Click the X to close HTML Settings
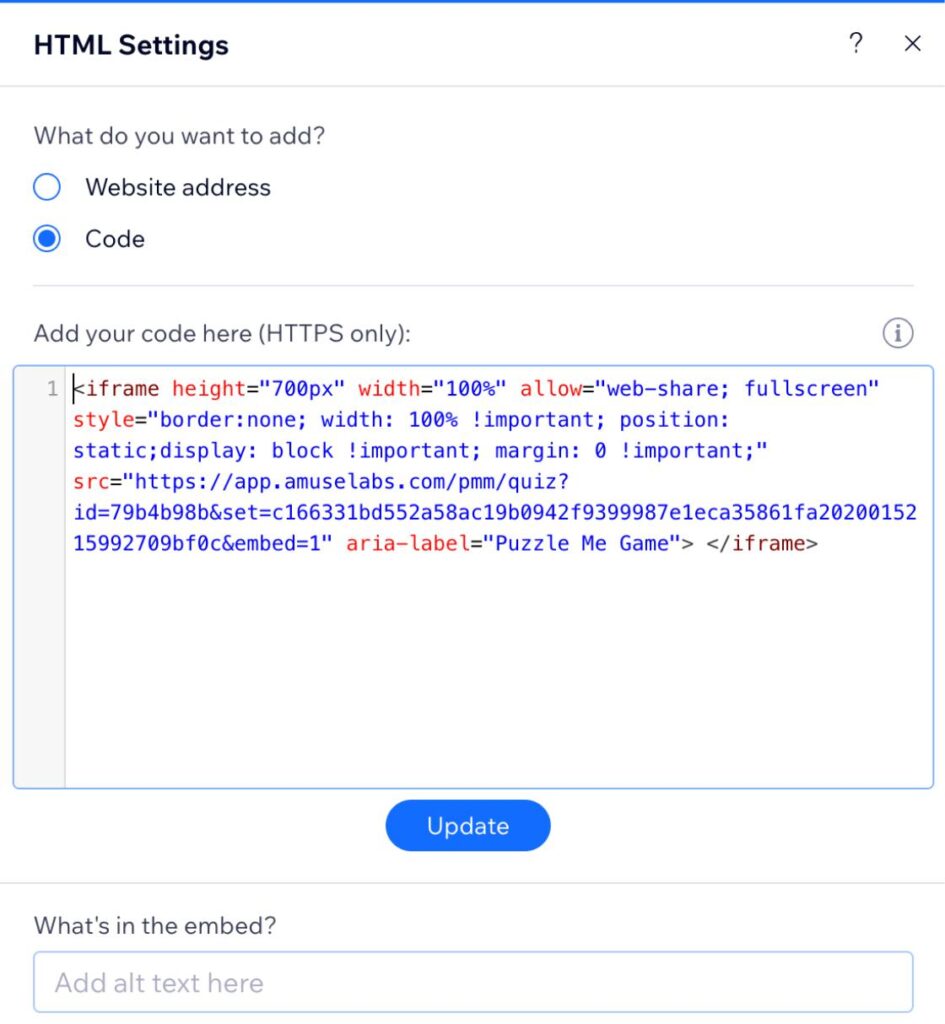 [x=912, y=43]
